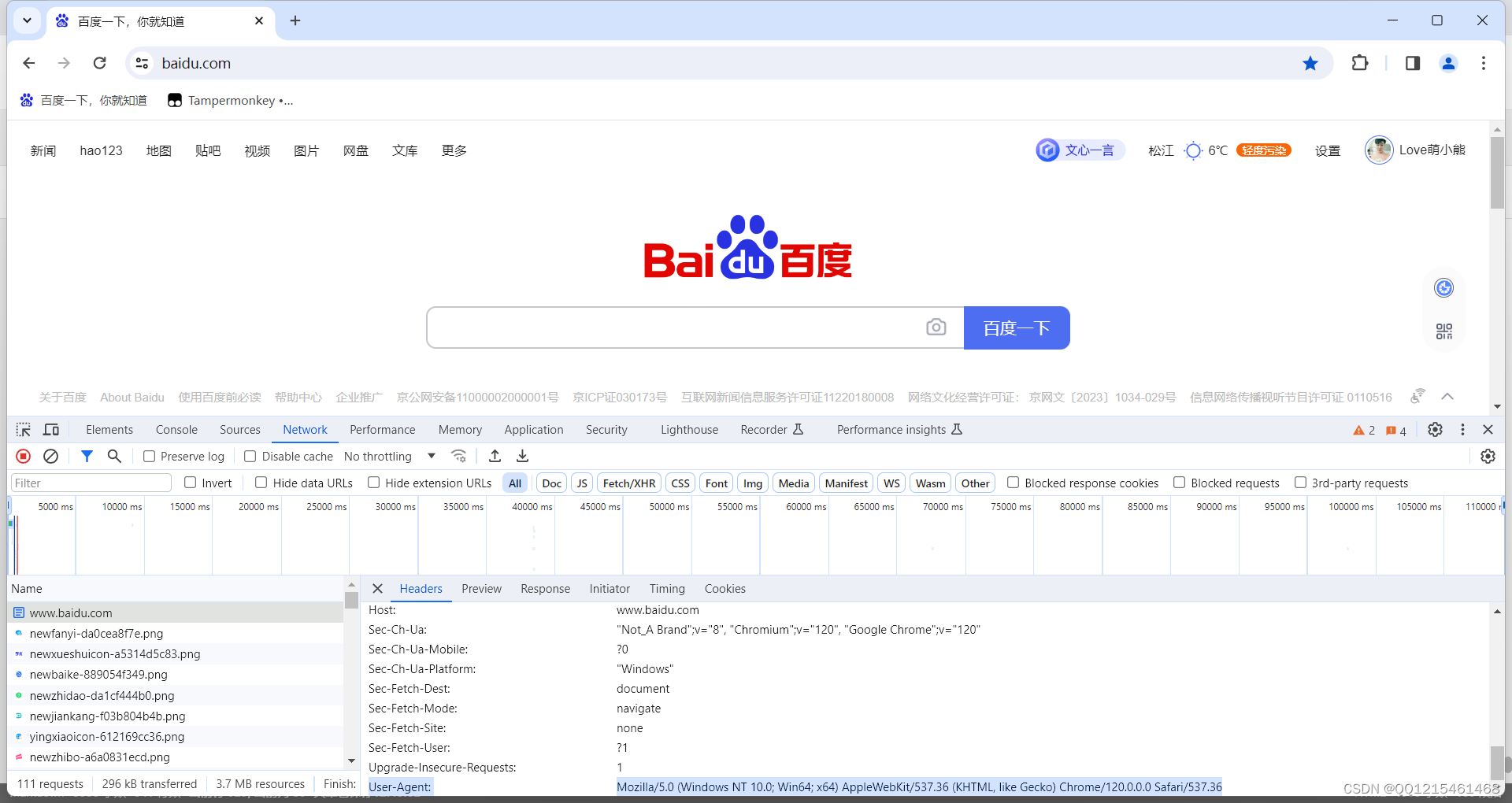The height and width of the screenshot is (803, 1512).
Task: Open the 新闻 link
Action: point(43,150)
